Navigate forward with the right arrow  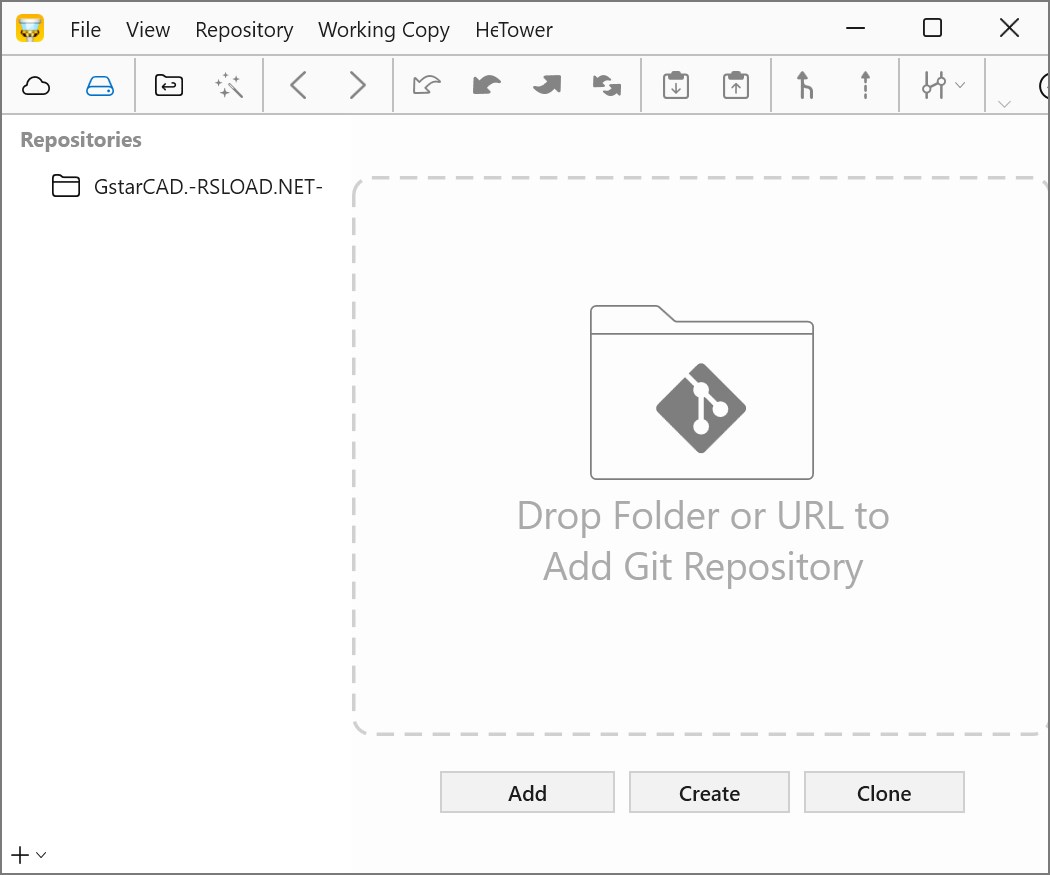tap(358, 86)
